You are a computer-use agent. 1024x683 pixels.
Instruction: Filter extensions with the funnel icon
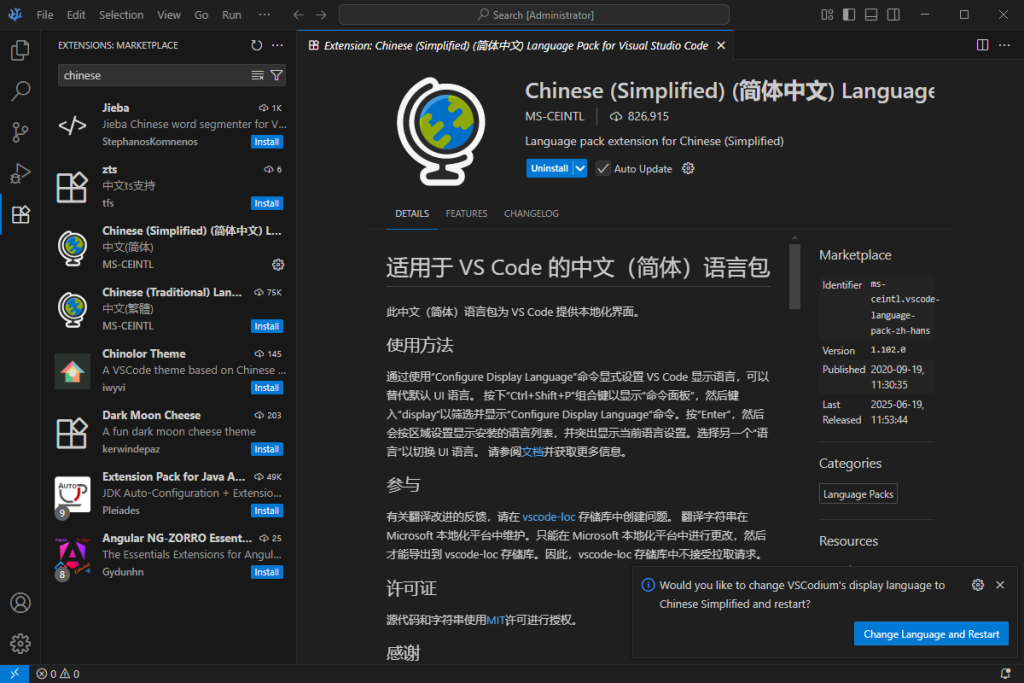click(x=276, y=76)
